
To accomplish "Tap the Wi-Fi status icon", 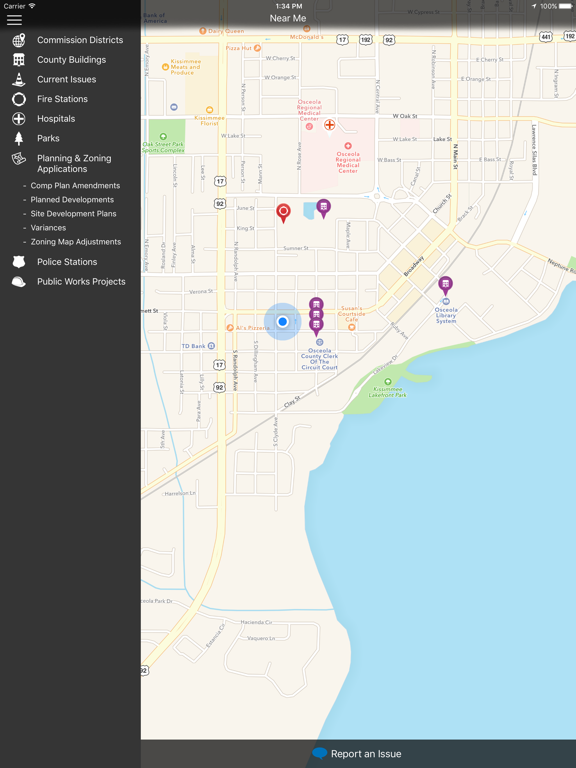I will pos(32,6).
